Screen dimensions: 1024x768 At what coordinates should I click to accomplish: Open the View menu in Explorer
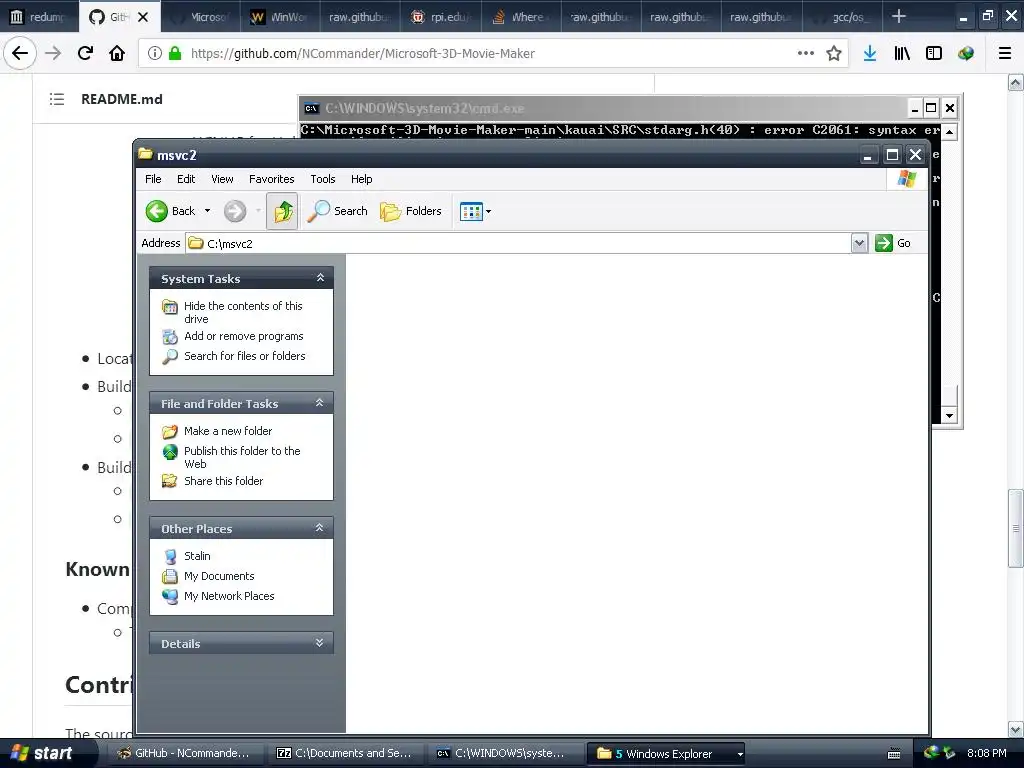point(222,179)
